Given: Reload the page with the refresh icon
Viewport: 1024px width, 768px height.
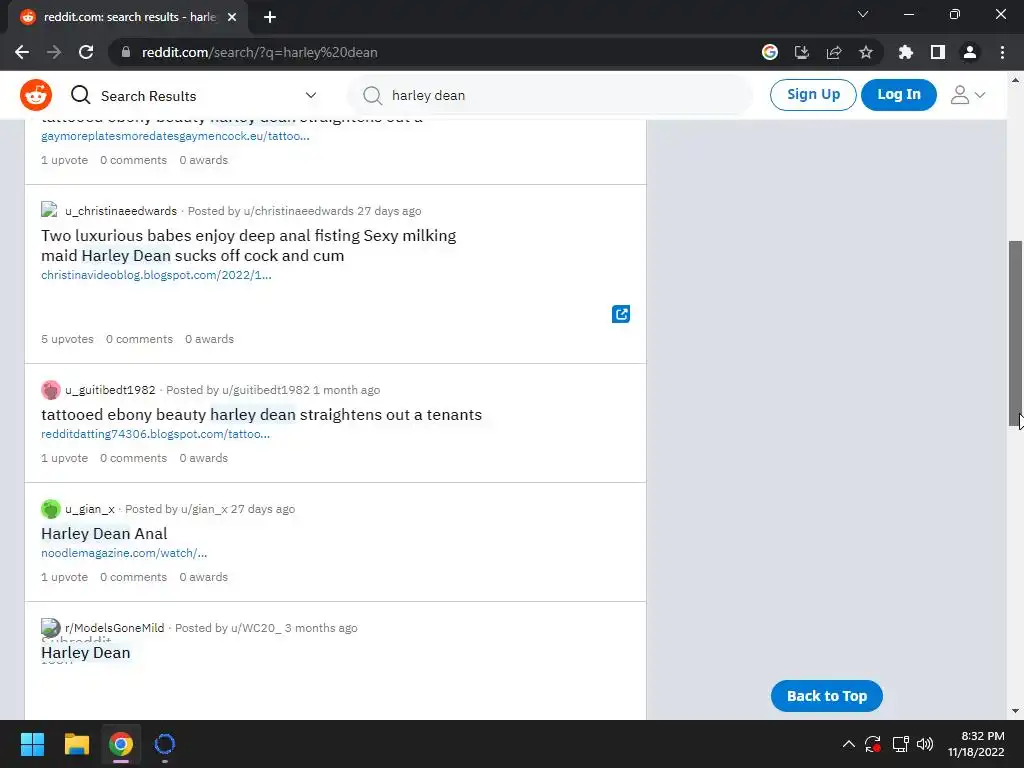Looking at the screenshot, I should (x=86, y=52).
